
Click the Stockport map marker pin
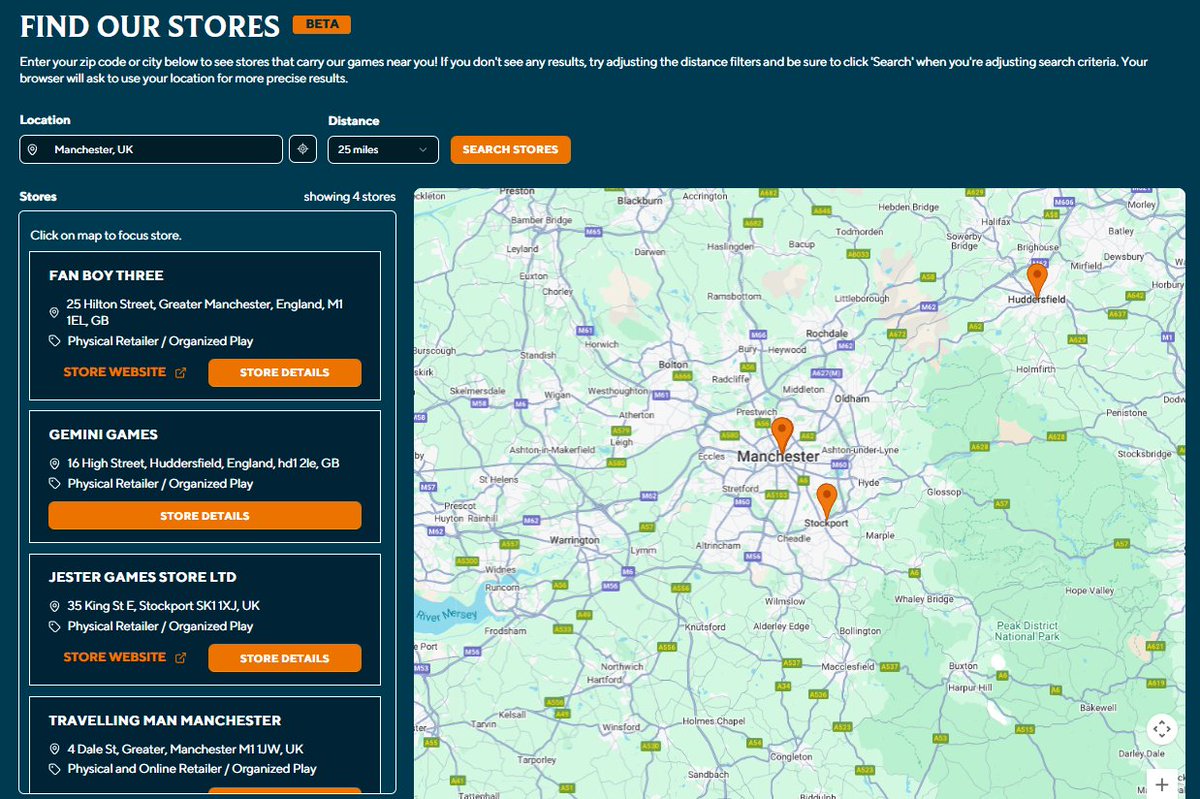pos(826,500)
